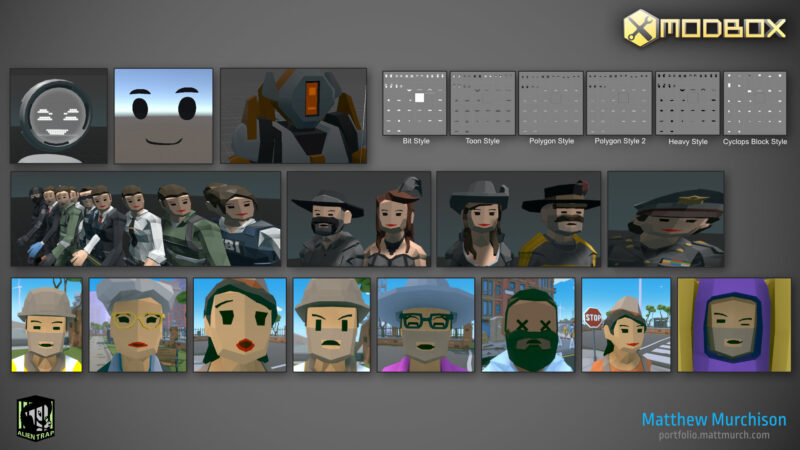Viewport: 800px width, 450px height.
Task: Open the Polygon Style face sheet thumbnail
Action: [x=551, y=103]
